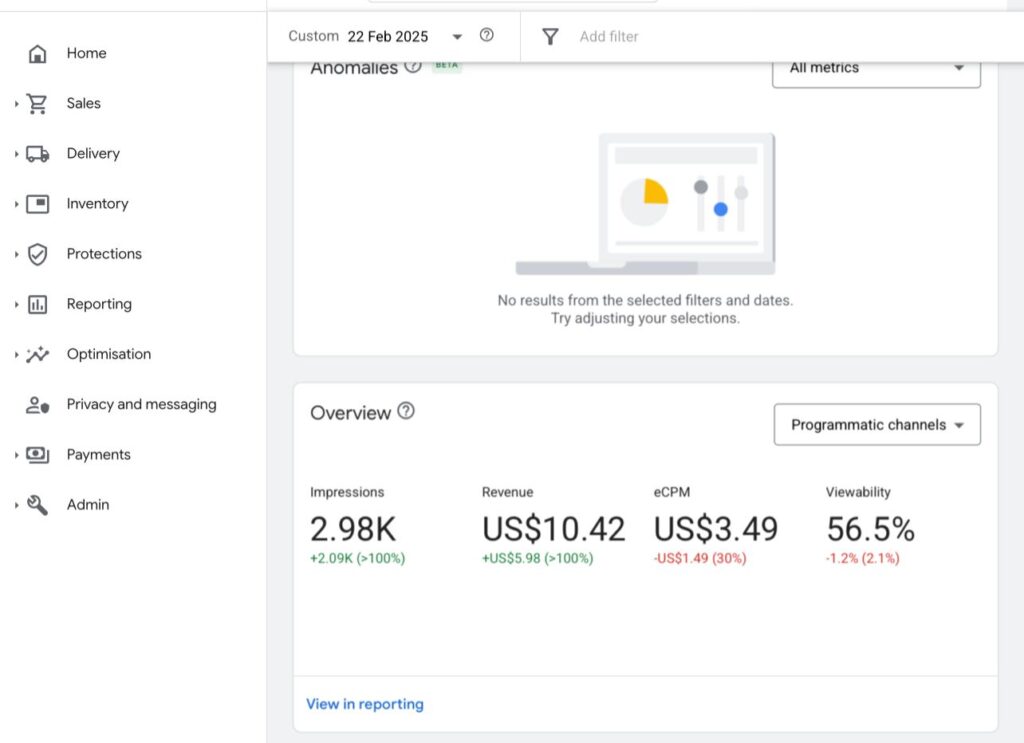Click the Admin wrench icon

38,505
